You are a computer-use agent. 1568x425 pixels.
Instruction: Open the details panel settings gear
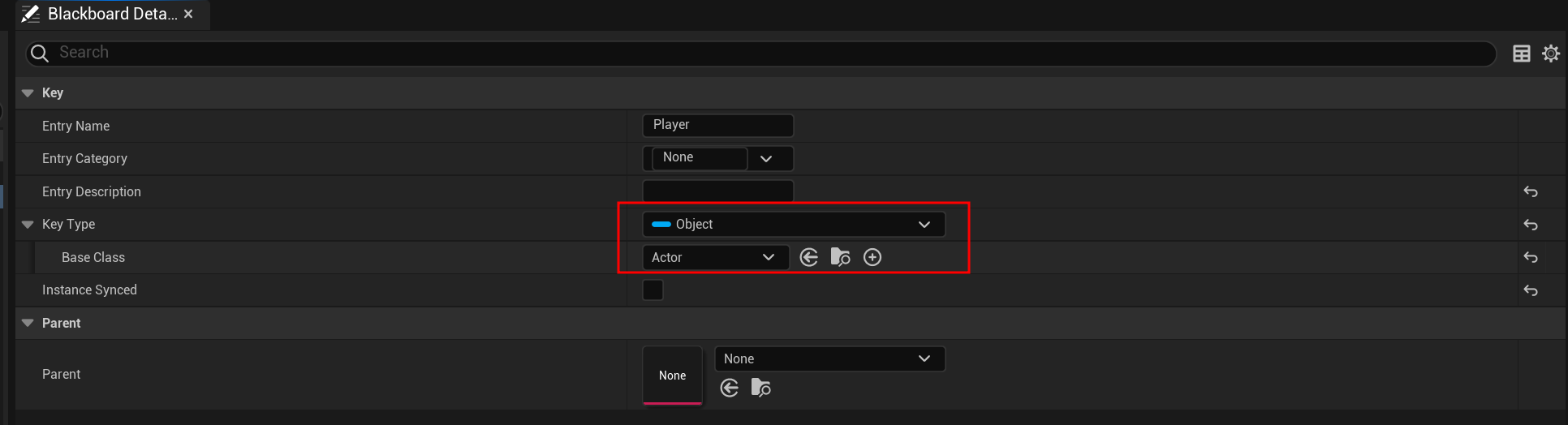click(x=1551, y=54)
